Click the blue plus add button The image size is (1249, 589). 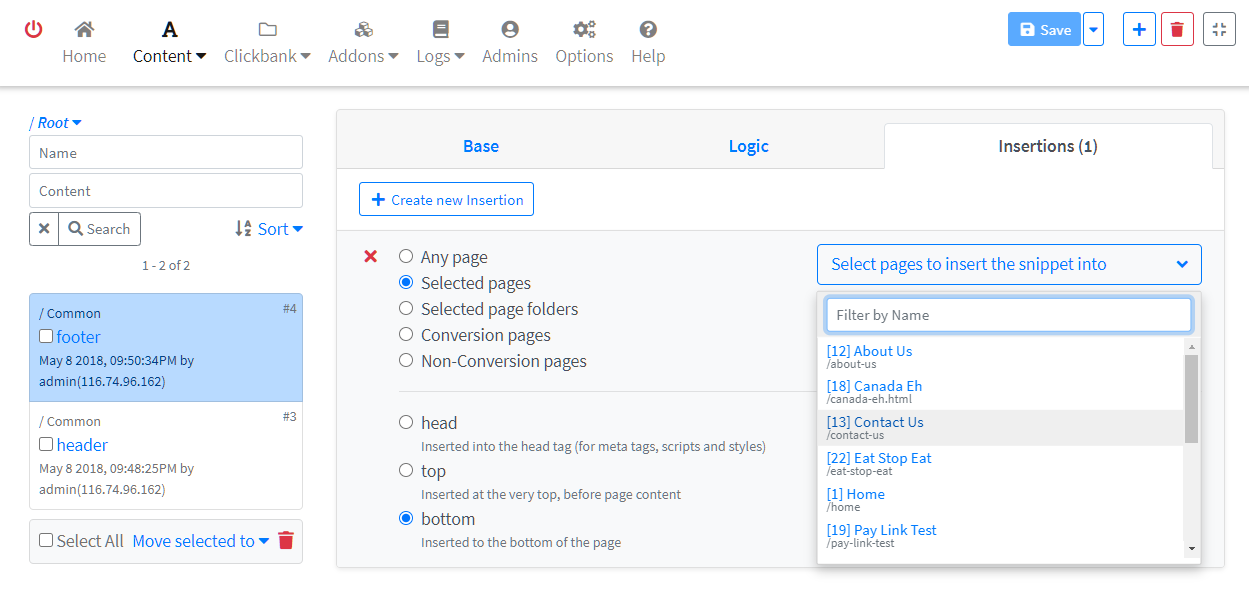[1139, 30]
